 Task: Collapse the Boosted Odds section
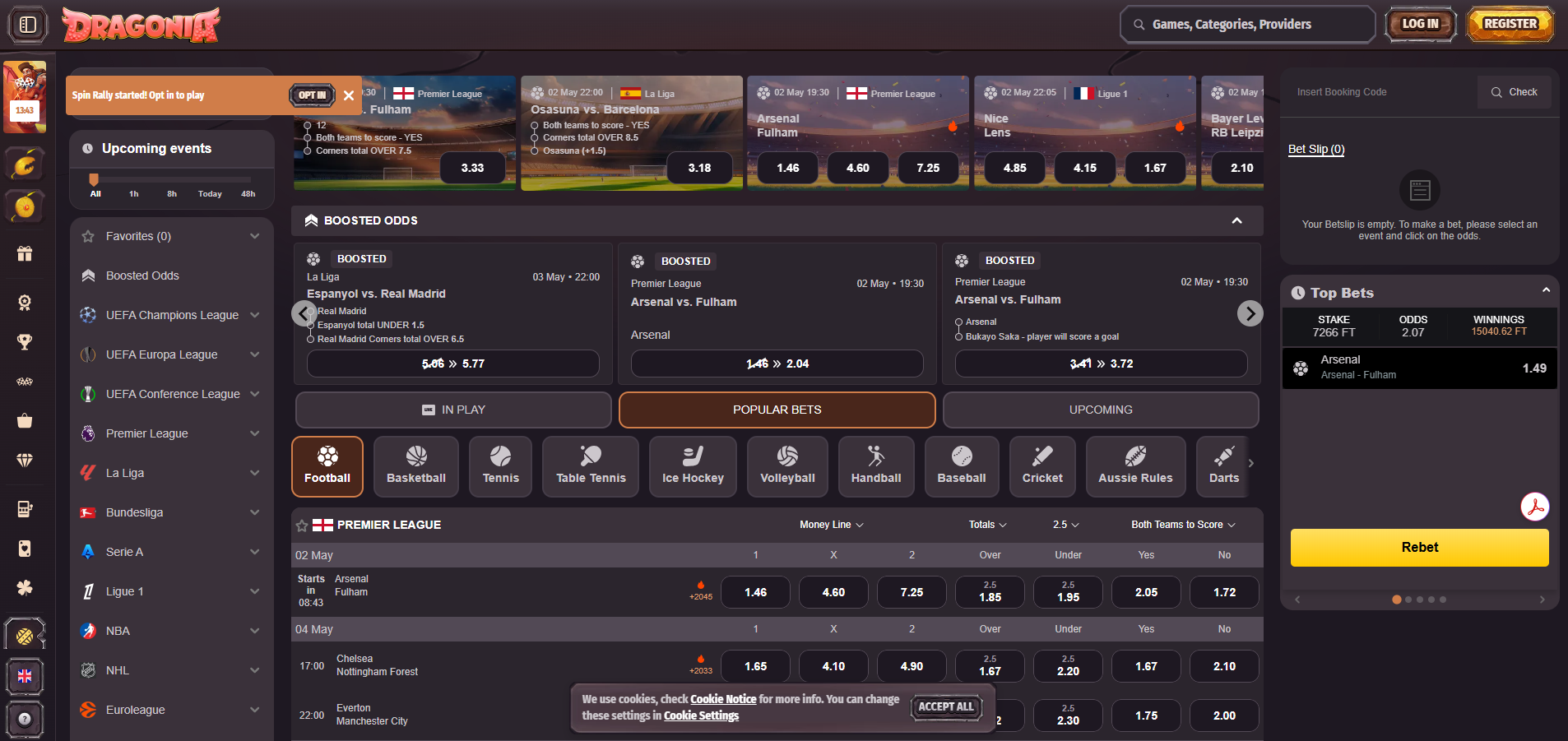1236,220
